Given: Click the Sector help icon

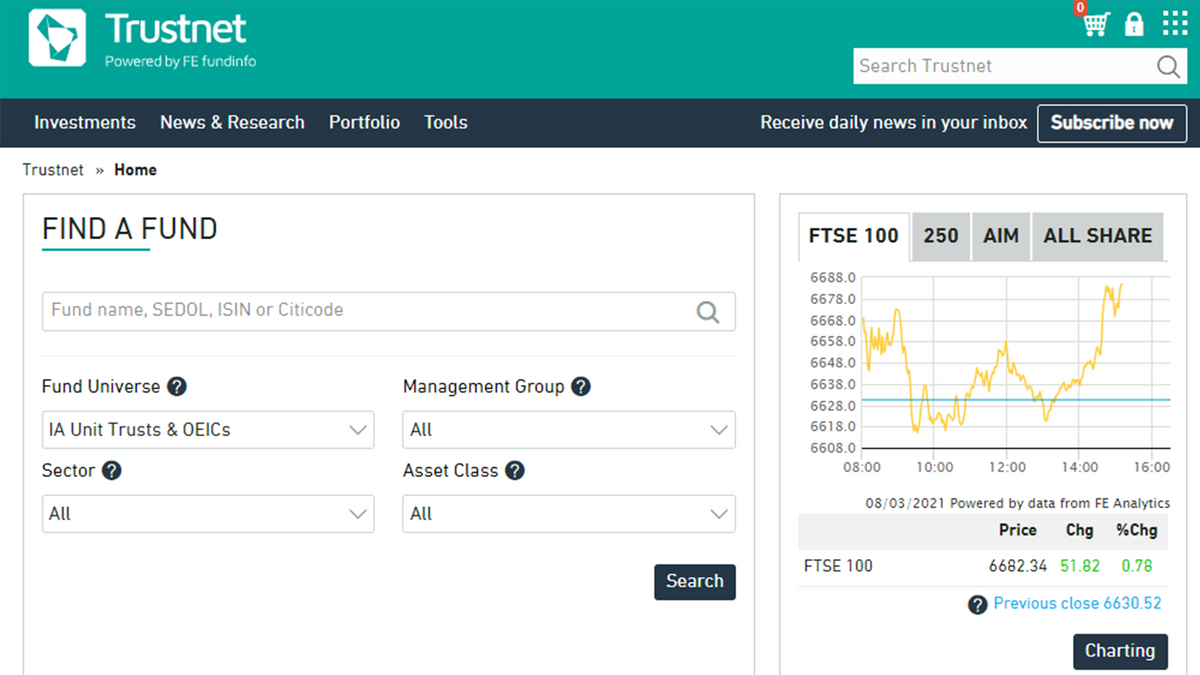Looking at the screenshot, I should tap(112, 470).
